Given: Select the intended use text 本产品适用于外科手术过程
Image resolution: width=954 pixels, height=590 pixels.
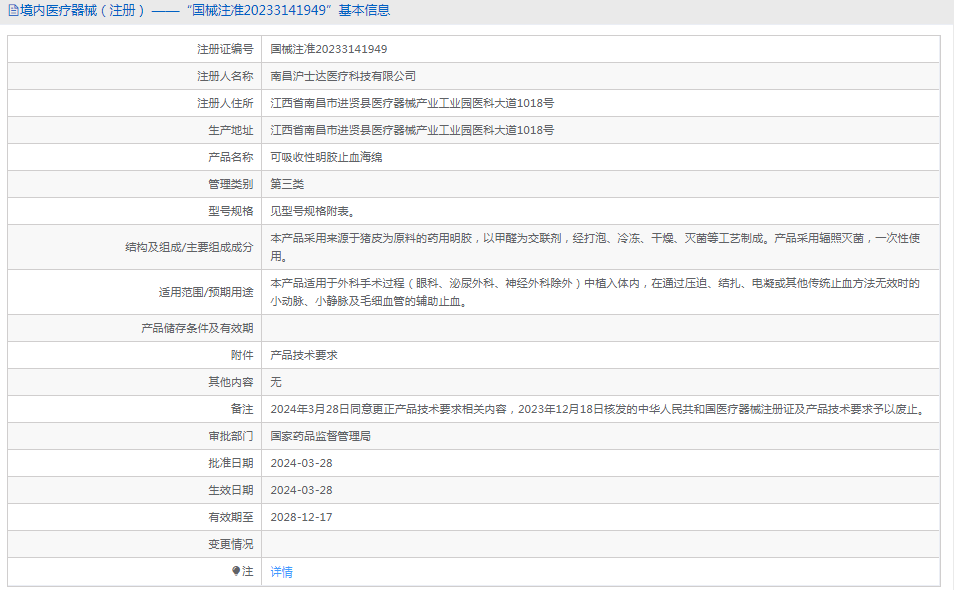Looking at the screenshot, I should [x=595, y=292].
